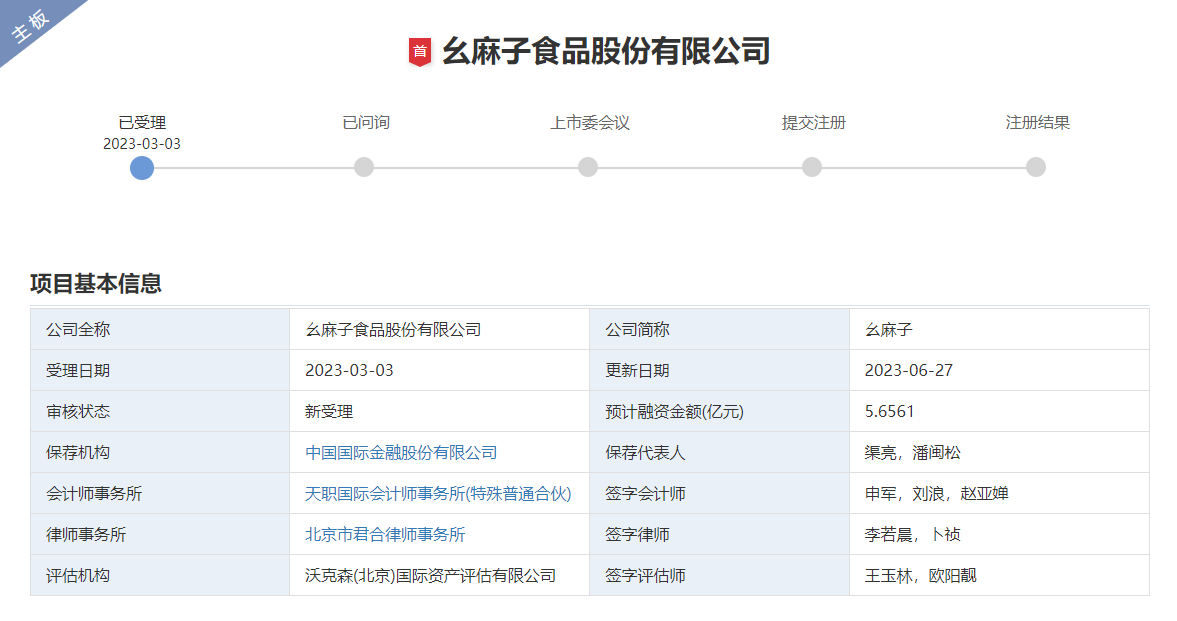Click the 项目基本信息 section heading

click(x=96, y=284)
